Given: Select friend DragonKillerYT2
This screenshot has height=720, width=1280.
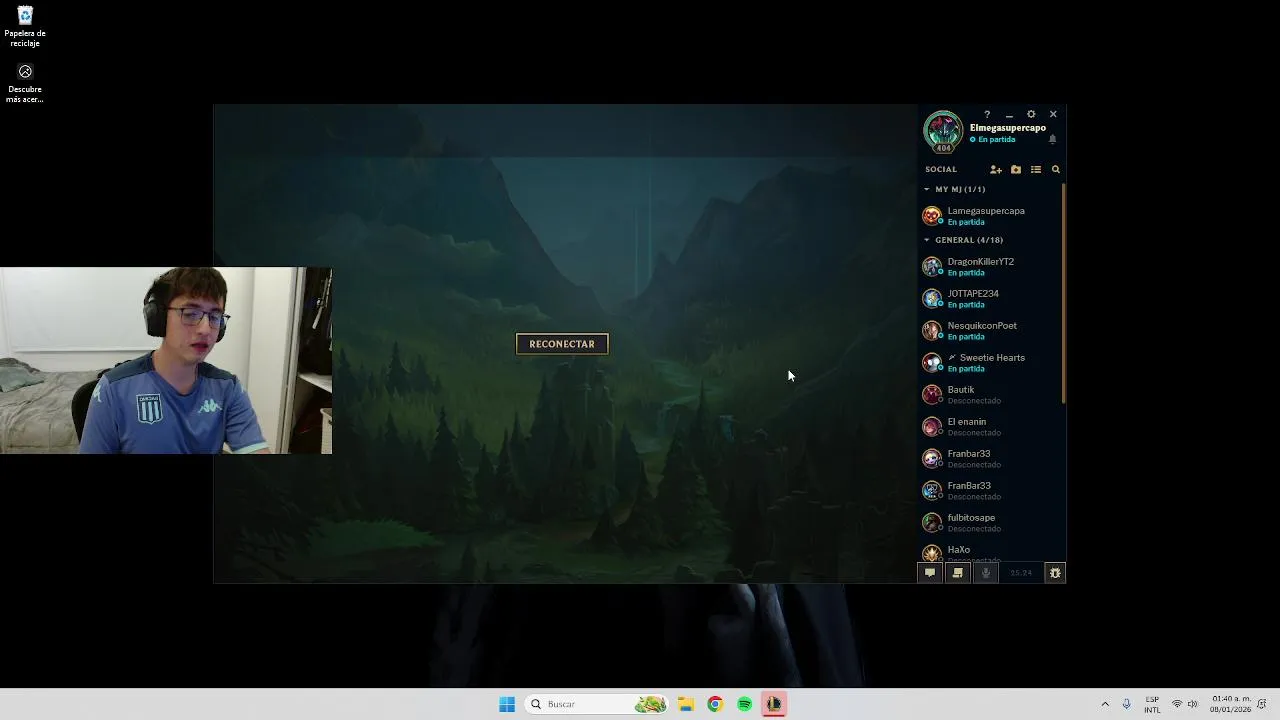Looking at the screenshot, I should pos(990,267).
